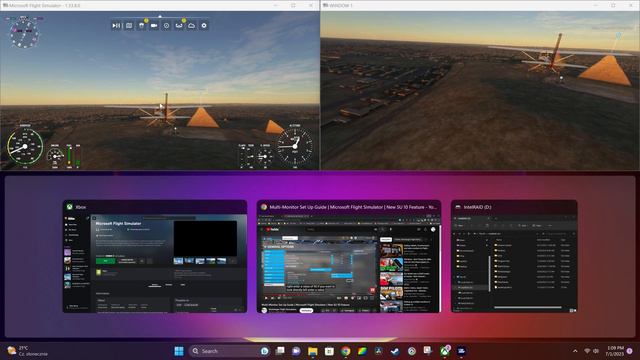
Task: Click the round compass icon in flight toolbar
Action: (167, 26)
